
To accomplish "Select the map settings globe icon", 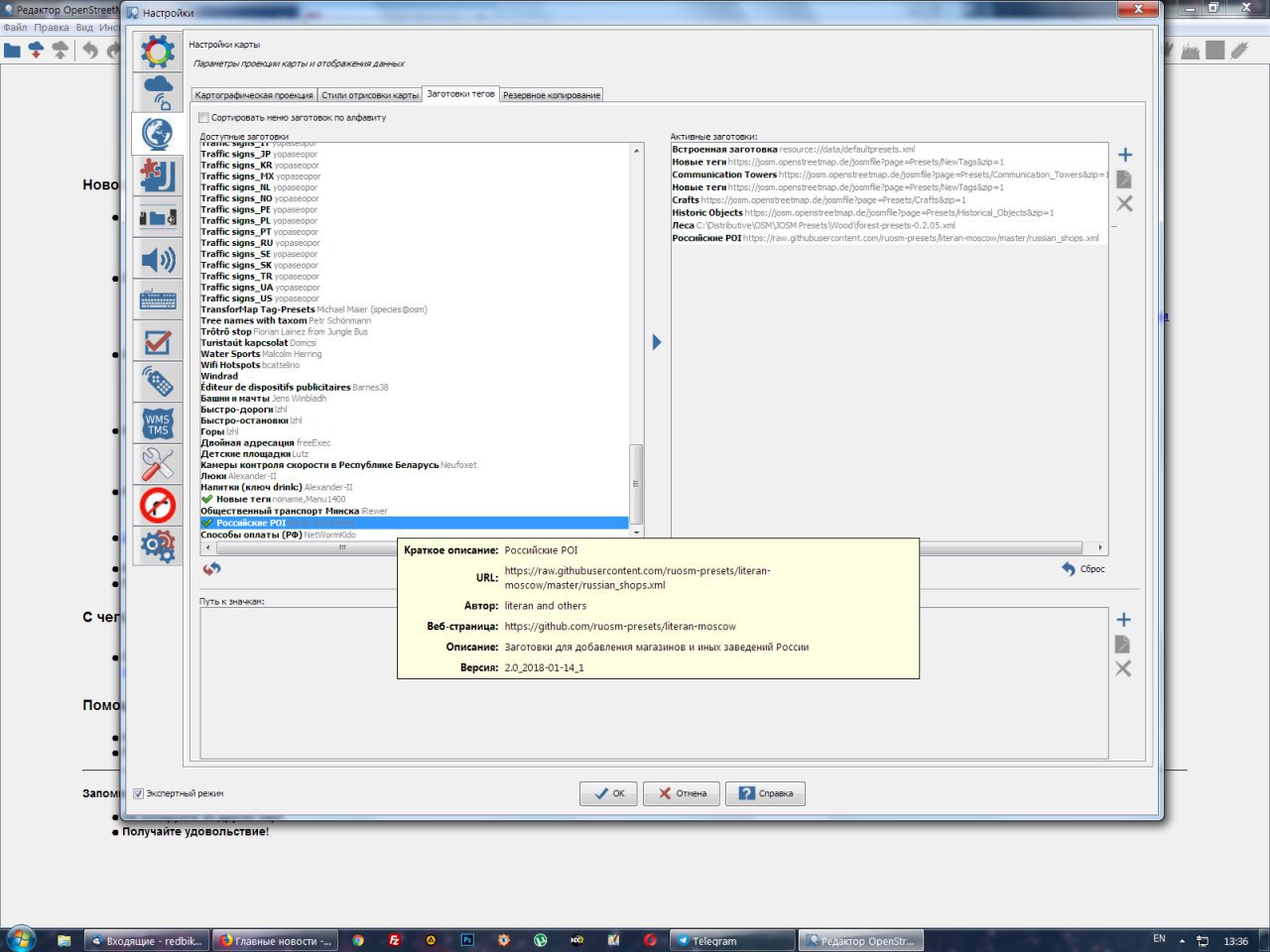I will [x=158, y=133].
